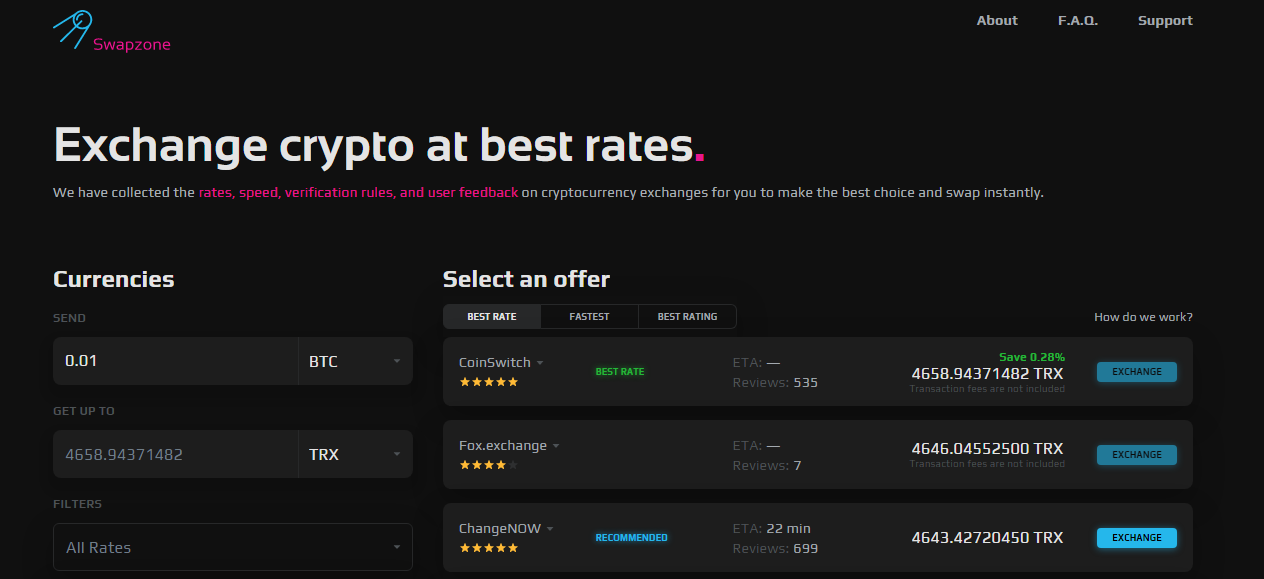Screen dimensions: 1264x579
Task: Open the BTC send currency dropdown
Action: (x=355, y=361)
